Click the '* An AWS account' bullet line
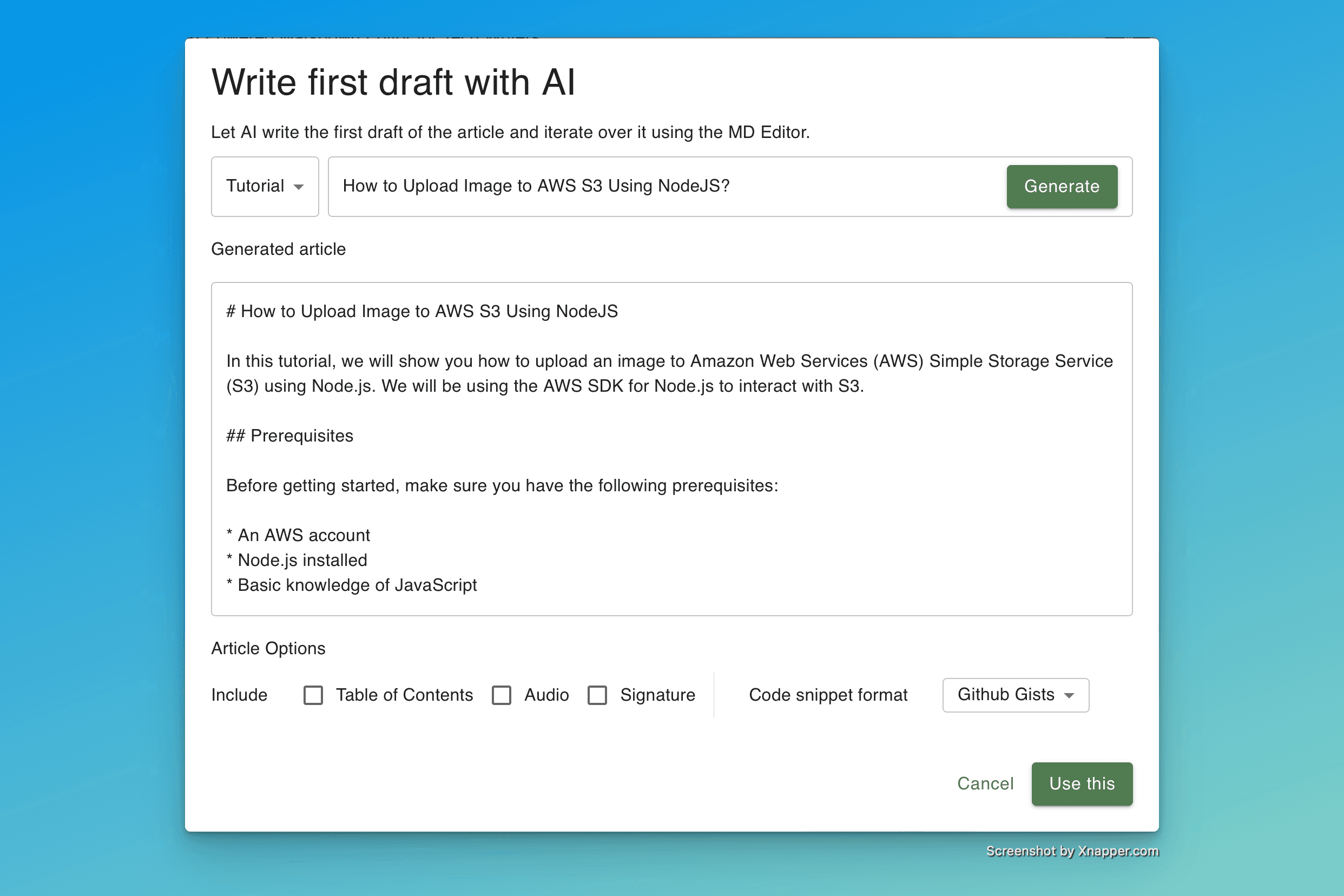The height and width of the screenshot is (896, 1344). pos(298,536)
